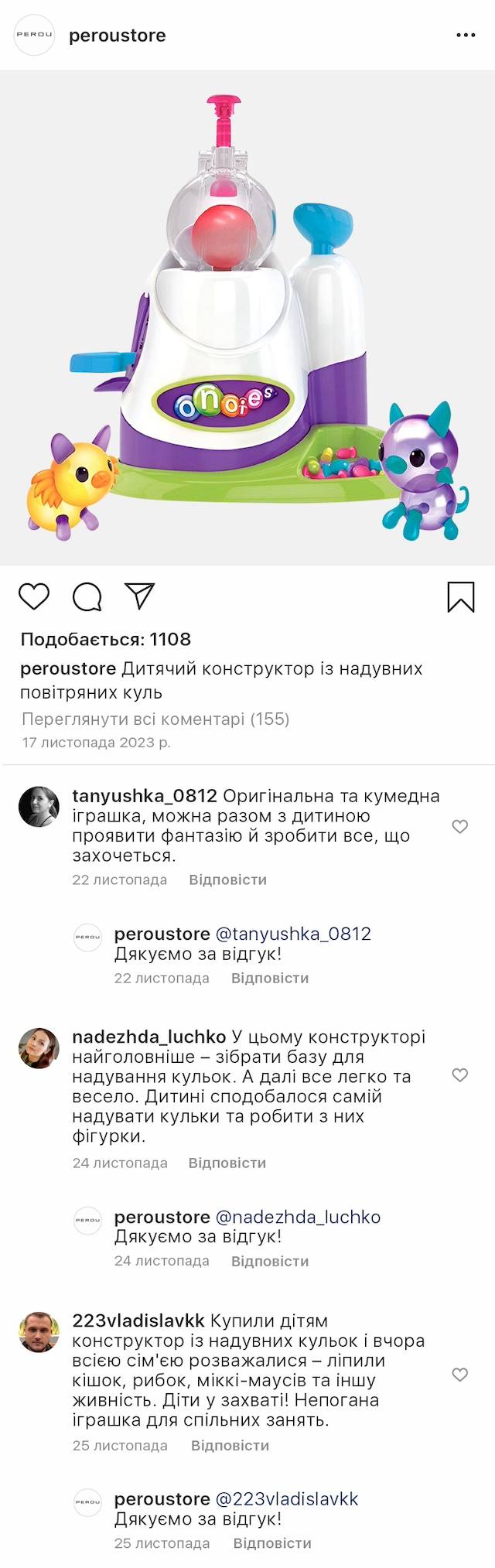This screenshot has height=1568, width=495.
Task: Open tanyushka_0812's profile avatar
Action: pos(39,807)
